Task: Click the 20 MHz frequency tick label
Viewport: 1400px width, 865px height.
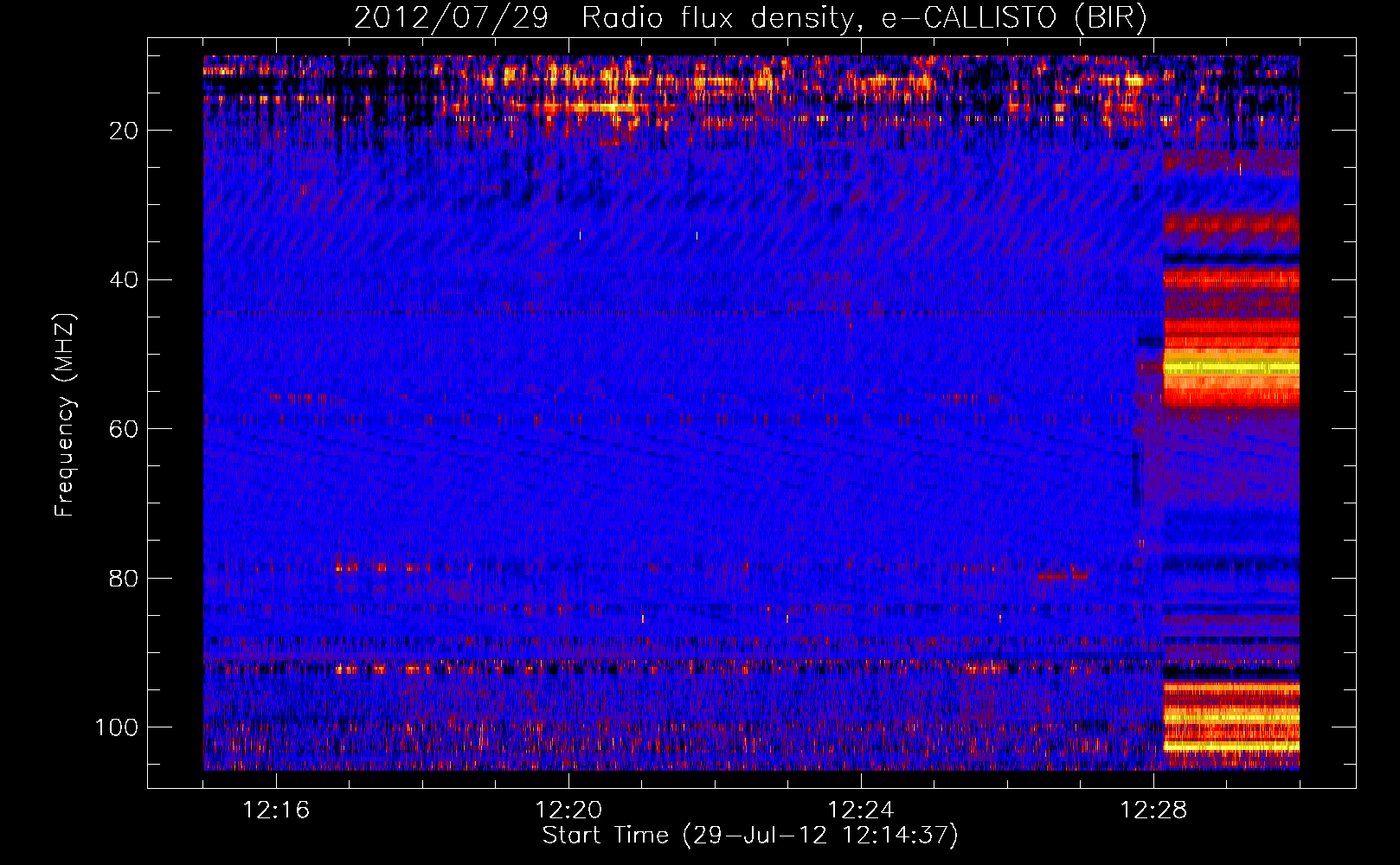Action: coord(124,131)
